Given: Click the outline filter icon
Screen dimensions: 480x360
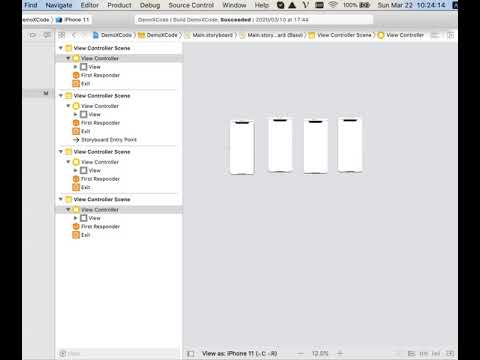Looking at the screenshot, I should coord(62,354).
